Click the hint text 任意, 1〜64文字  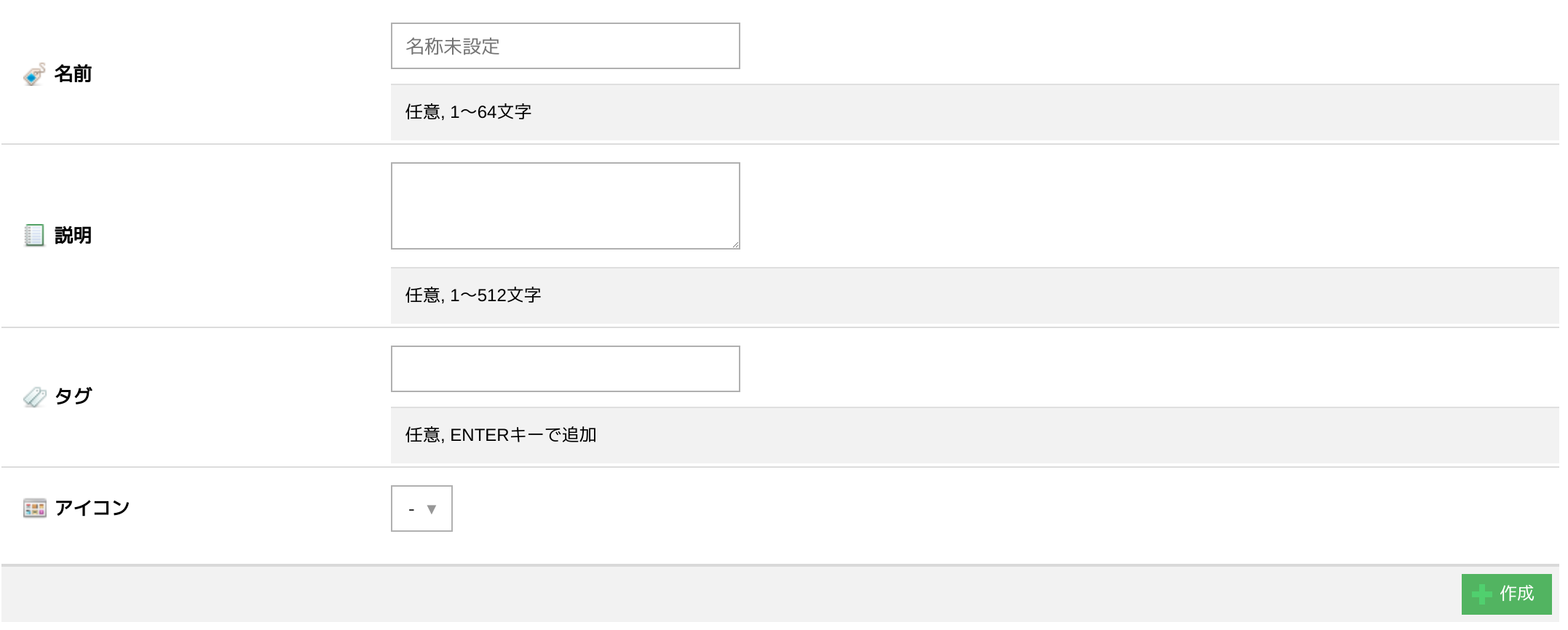tap(468, 112)
